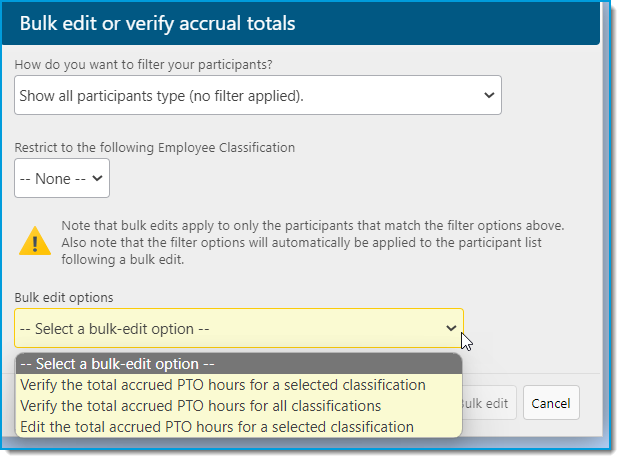
Task: Open the participant filter dropdown
Action: coord(258,95)
